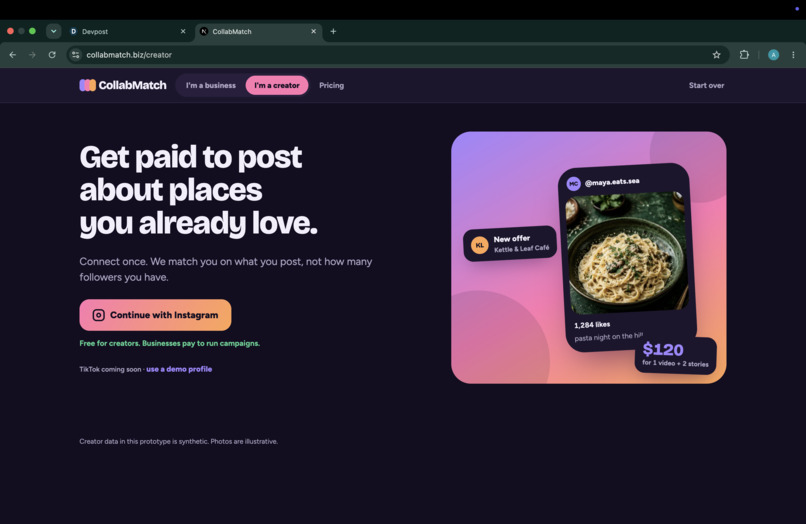The width and height of the screenshot is (806, 524).
Task: Expand the tab search dropdown arrow
Action: point(53,31)
